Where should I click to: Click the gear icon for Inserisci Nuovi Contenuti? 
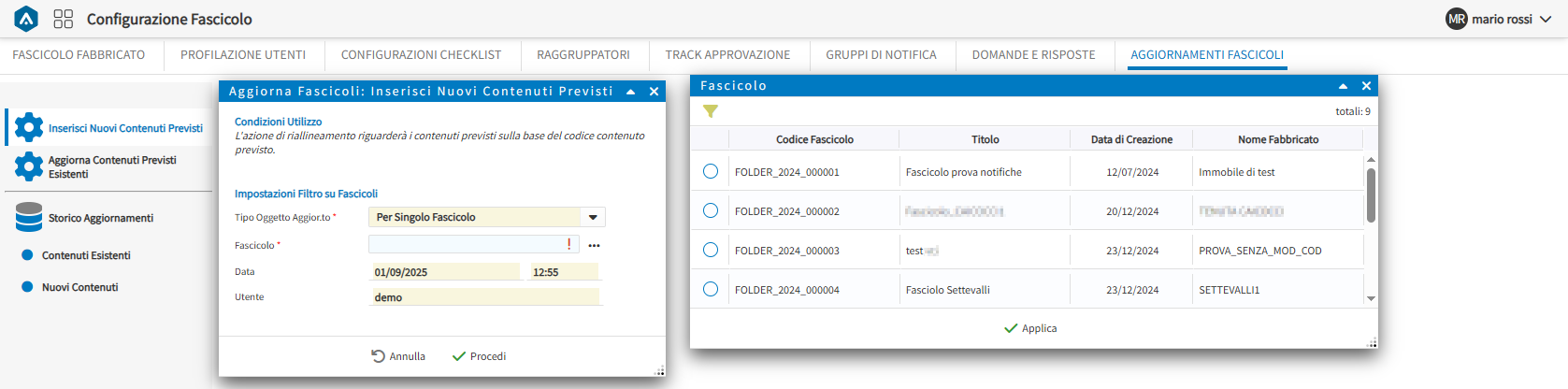pos(29,127)
